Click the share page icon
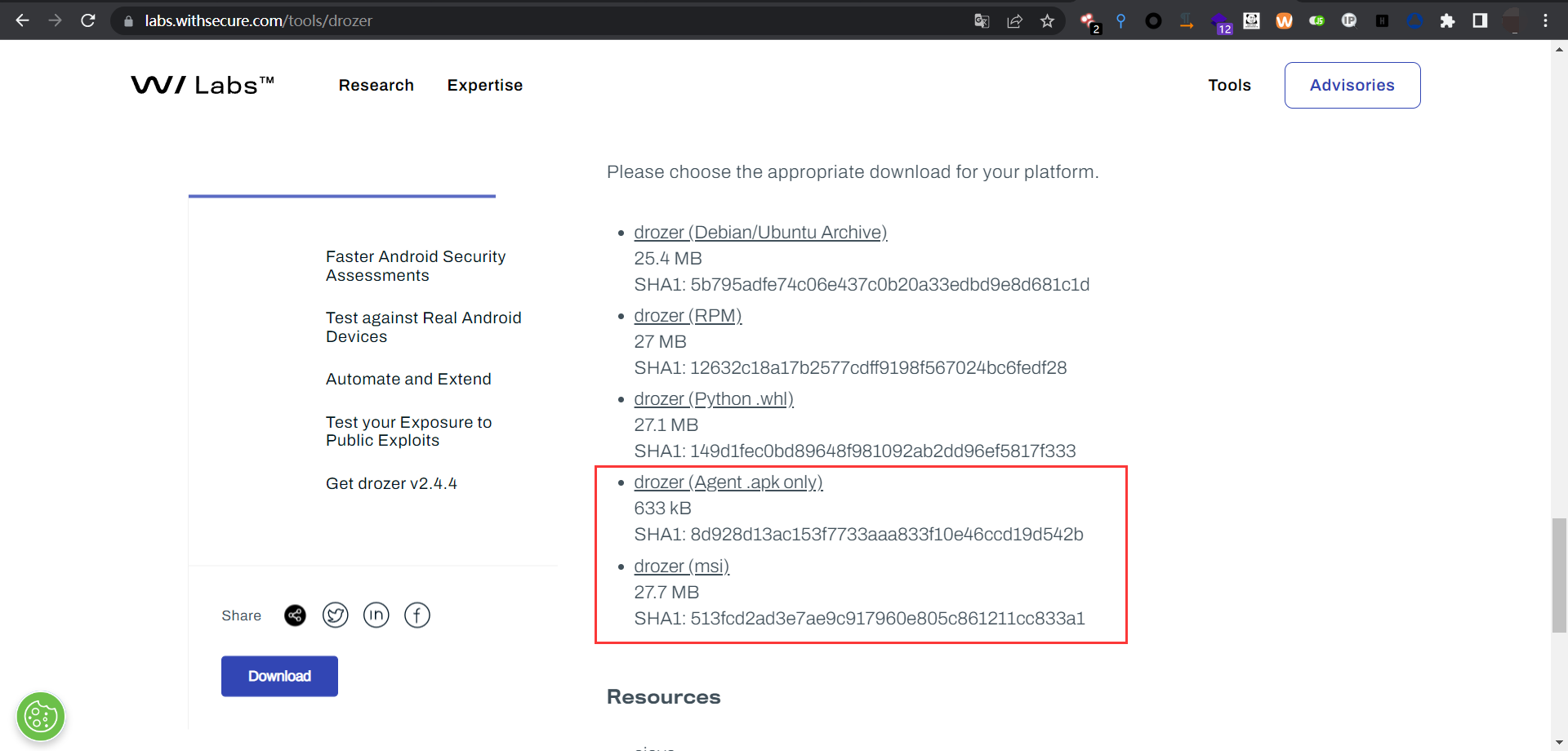 [1014, 21]
